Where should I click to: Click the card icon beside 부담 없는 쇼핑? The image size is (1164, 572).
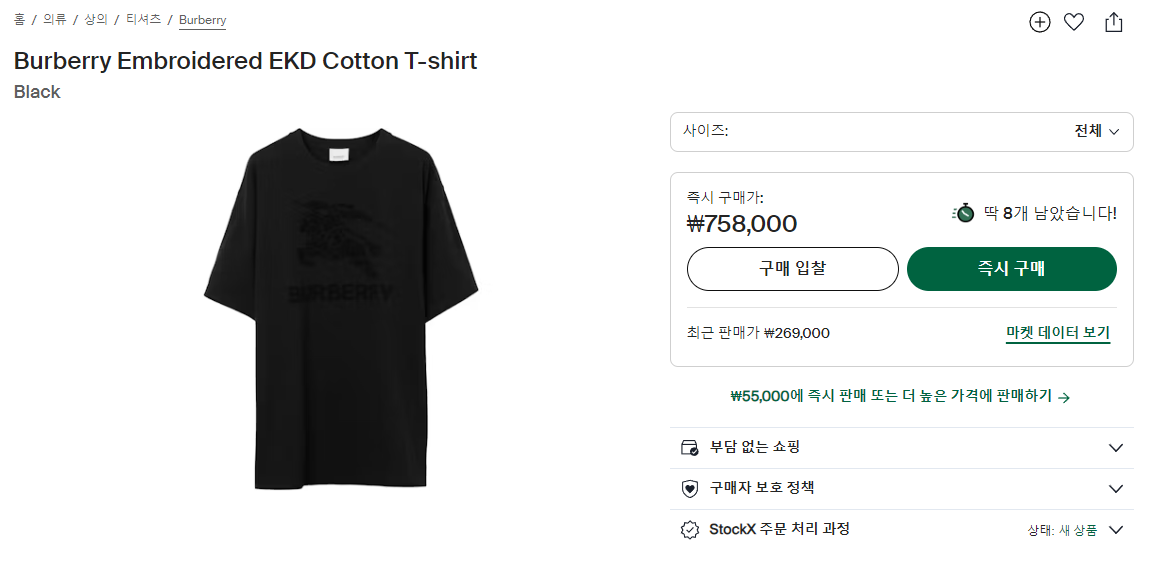[x=689, y=447]
